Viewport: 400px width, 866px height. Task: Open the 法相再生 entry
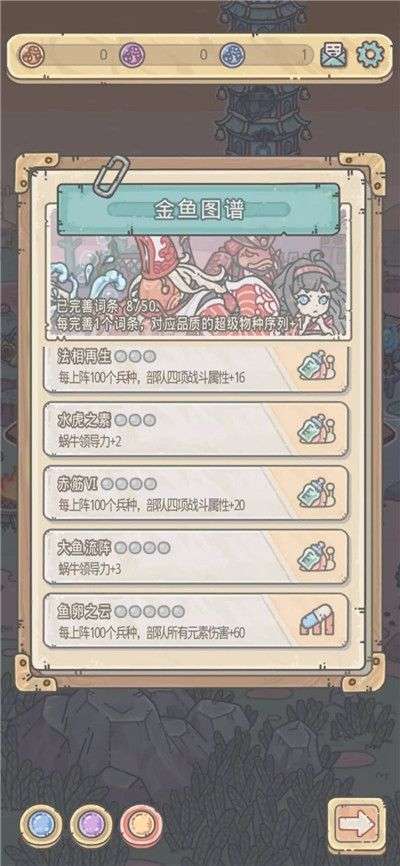tap(196, 369)
